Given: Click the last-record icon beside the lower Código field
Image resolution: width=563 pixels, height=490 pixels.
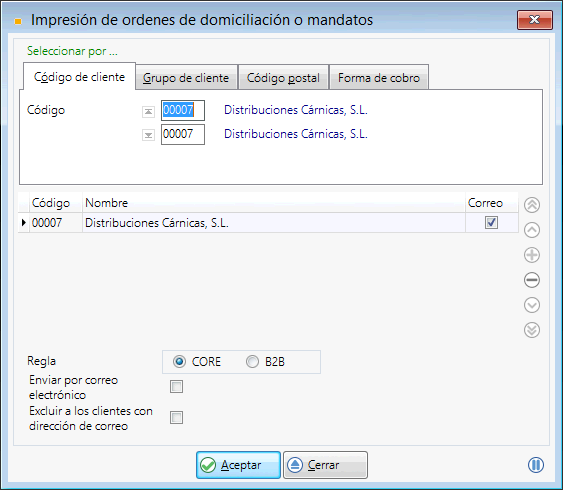Looking at the screenshot, I should (148, 135).
